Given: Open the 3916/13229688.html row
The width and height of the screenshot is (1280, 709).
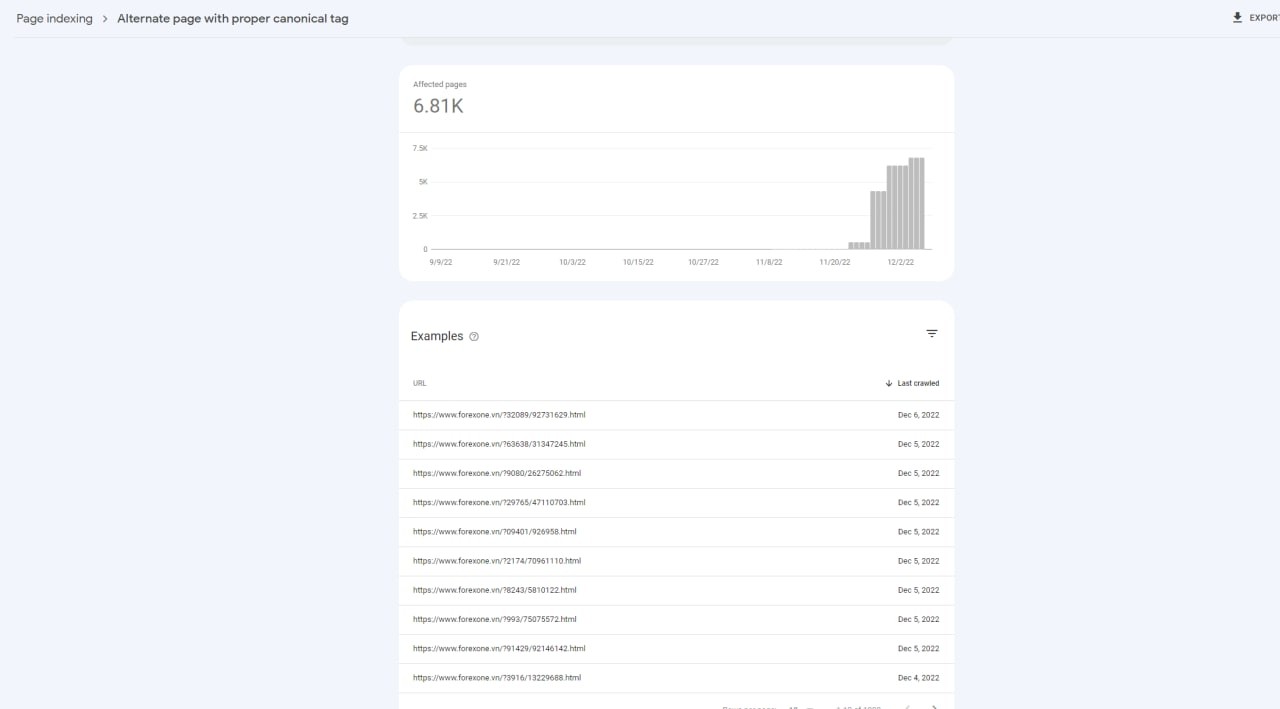Looking at the screenshot, I should [497, 678].
